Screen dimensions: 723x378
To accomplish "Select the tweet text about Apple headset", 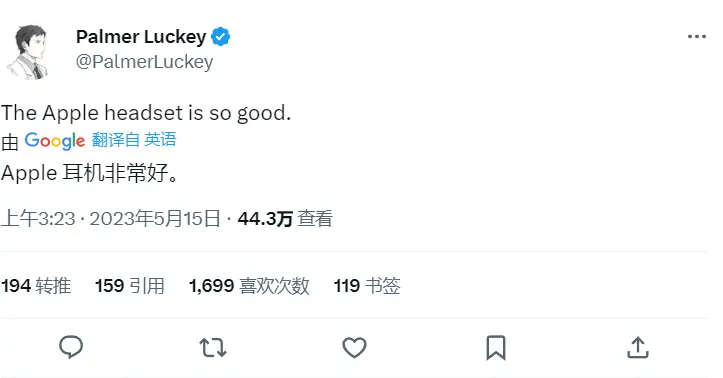I will [146, 113].
